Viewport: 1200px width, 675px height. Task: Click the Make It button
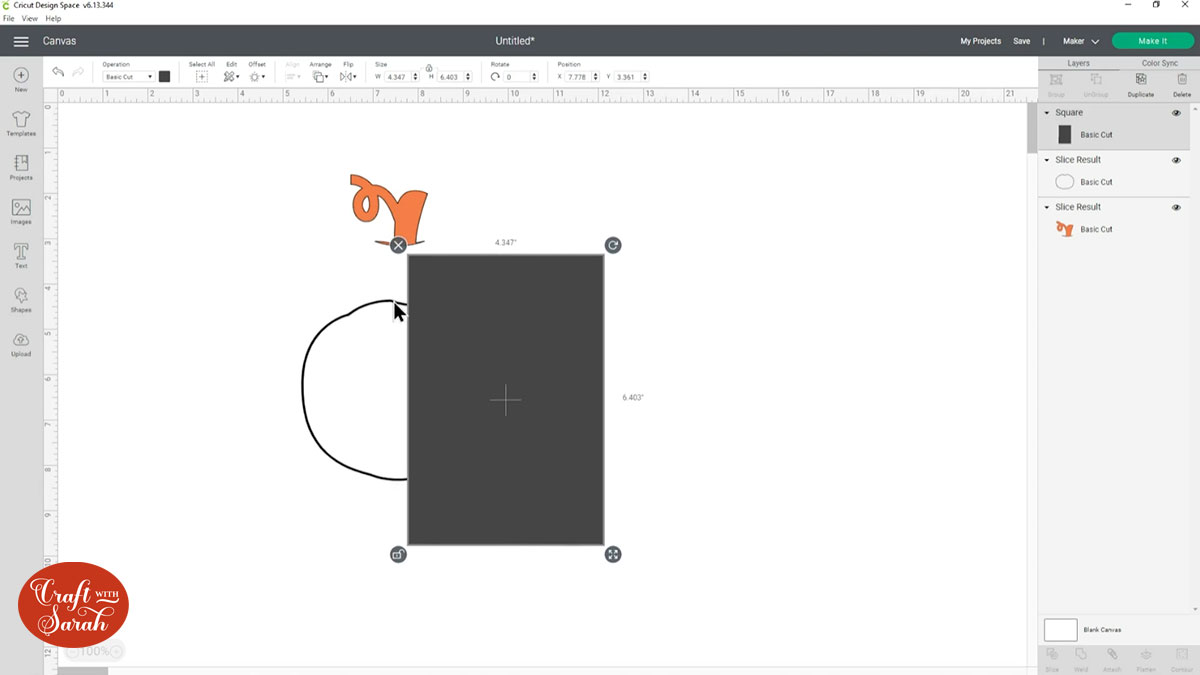[1152, 41]
